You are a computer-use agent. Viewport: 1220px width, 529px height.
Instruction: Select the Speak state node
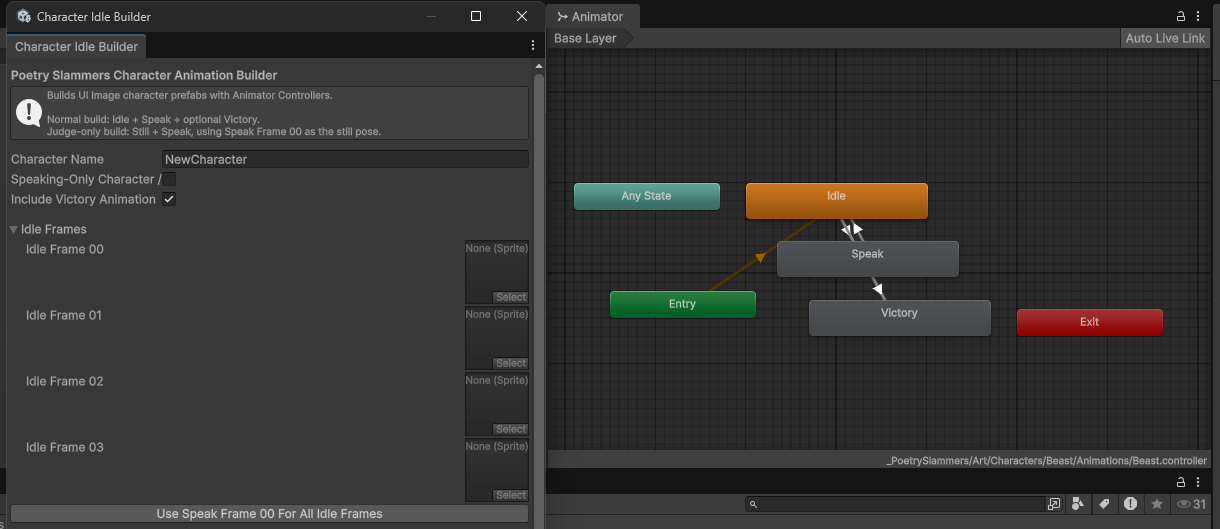[867, 258]
